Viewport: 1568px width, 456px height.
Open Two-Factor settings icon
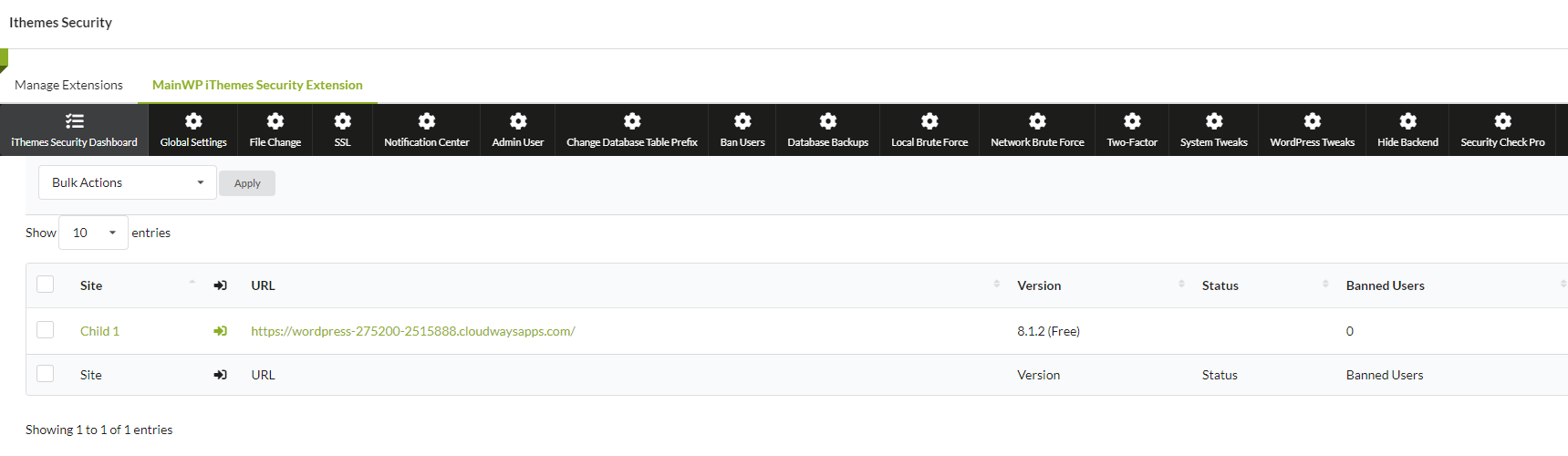pos(1132,120)
